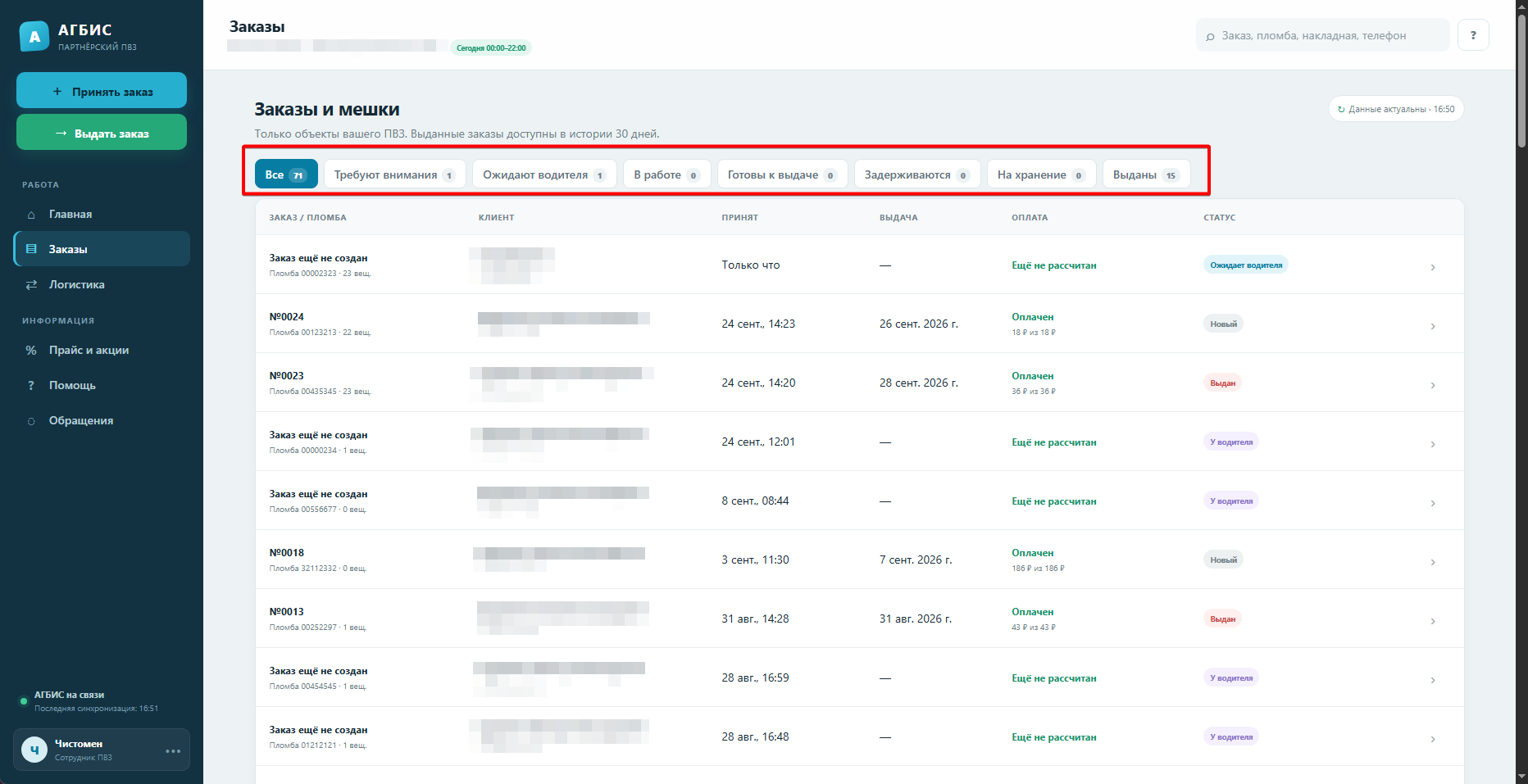
Task: Open the На хранение tab
Action: coord(1041,174)
